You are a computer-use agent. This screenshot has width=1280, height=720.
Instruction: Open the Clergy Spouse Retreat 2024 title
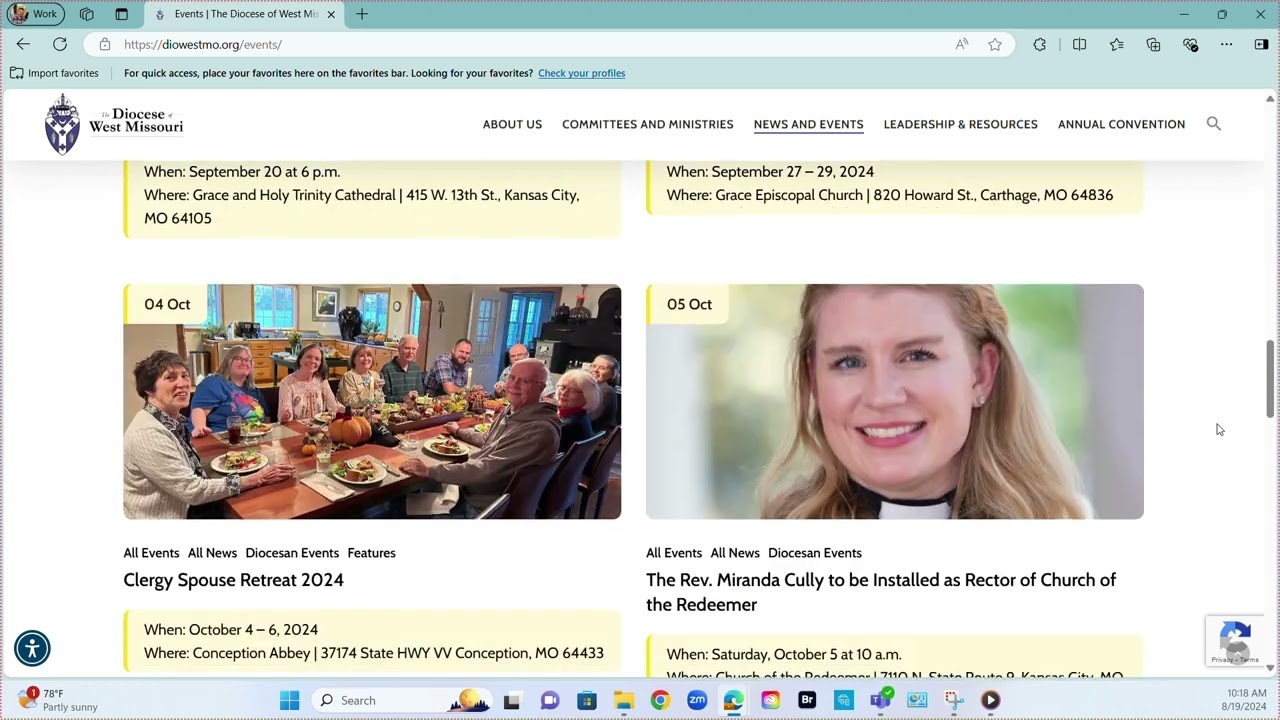pos(233,580)
